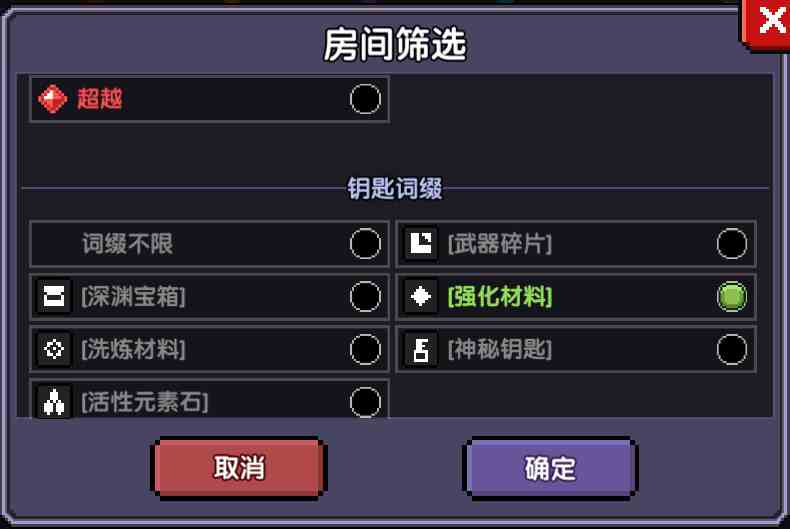Click the 钥匙词缀 section header

pyautogui.click(x=394, y=188)
